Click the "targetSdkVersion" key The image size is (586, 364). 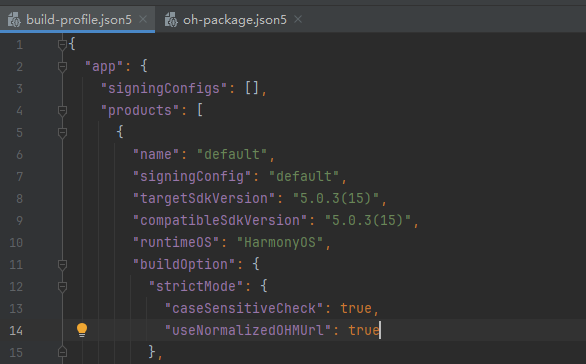coord(204,198)
